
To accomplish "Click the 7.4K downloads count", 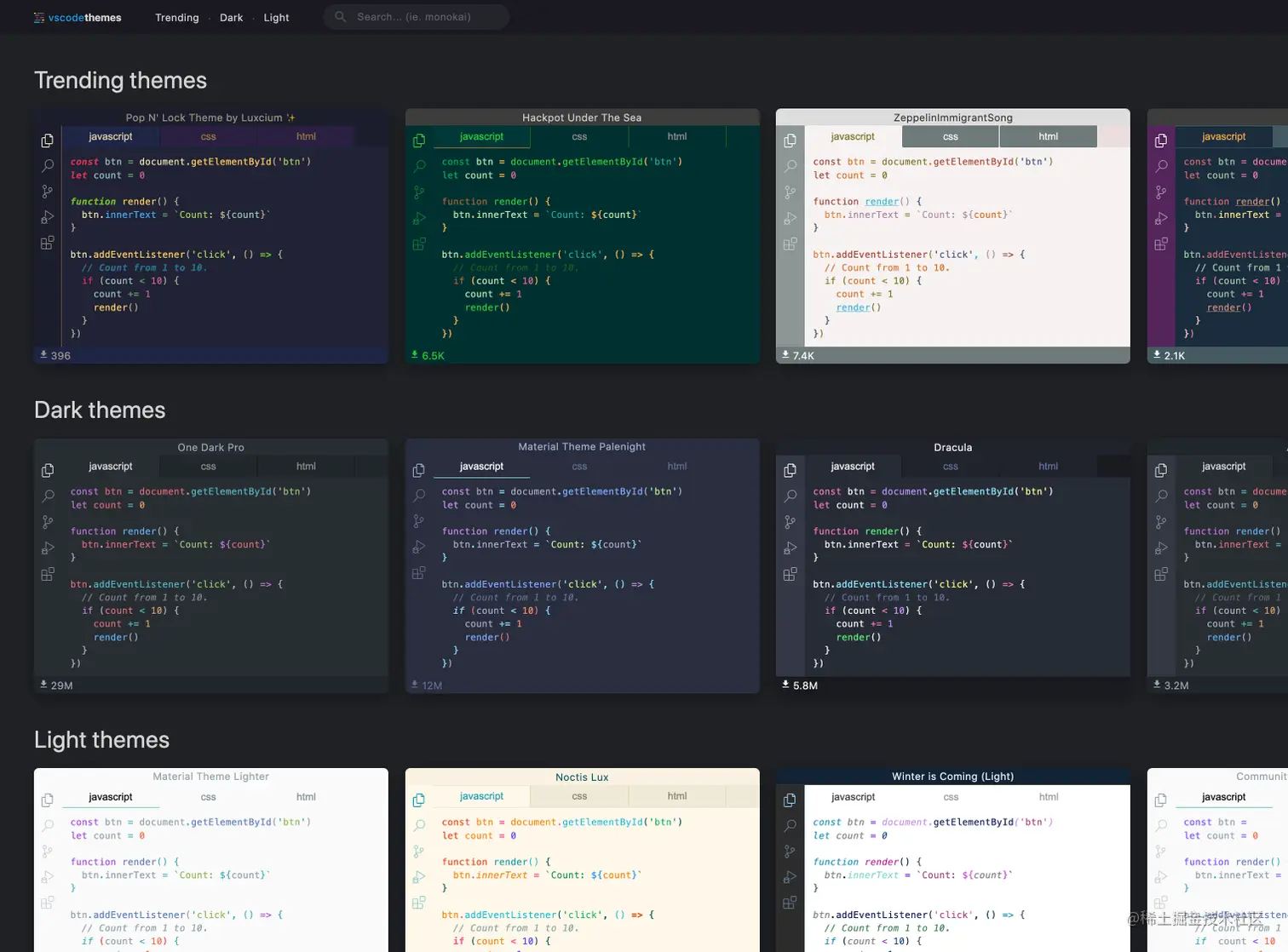I will [x=799, y=355].
